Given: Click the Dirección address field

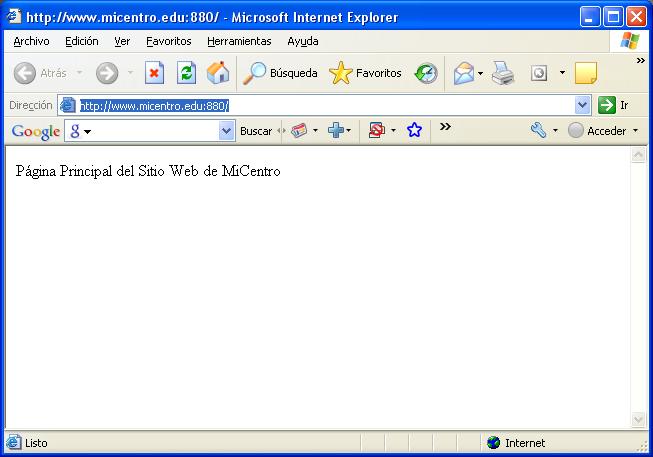Looking at the screenshot, I should point(320,105).
